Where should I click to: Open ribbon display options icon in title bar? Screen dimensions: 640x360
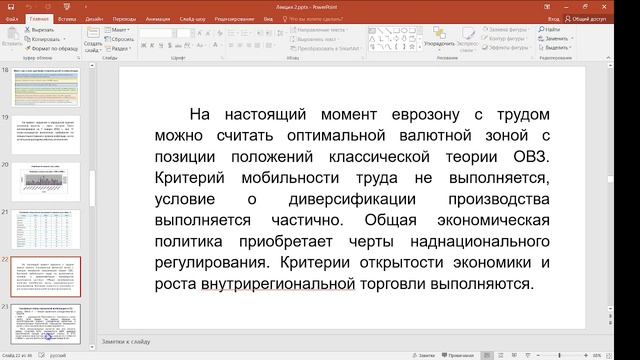tap(547, 7)
